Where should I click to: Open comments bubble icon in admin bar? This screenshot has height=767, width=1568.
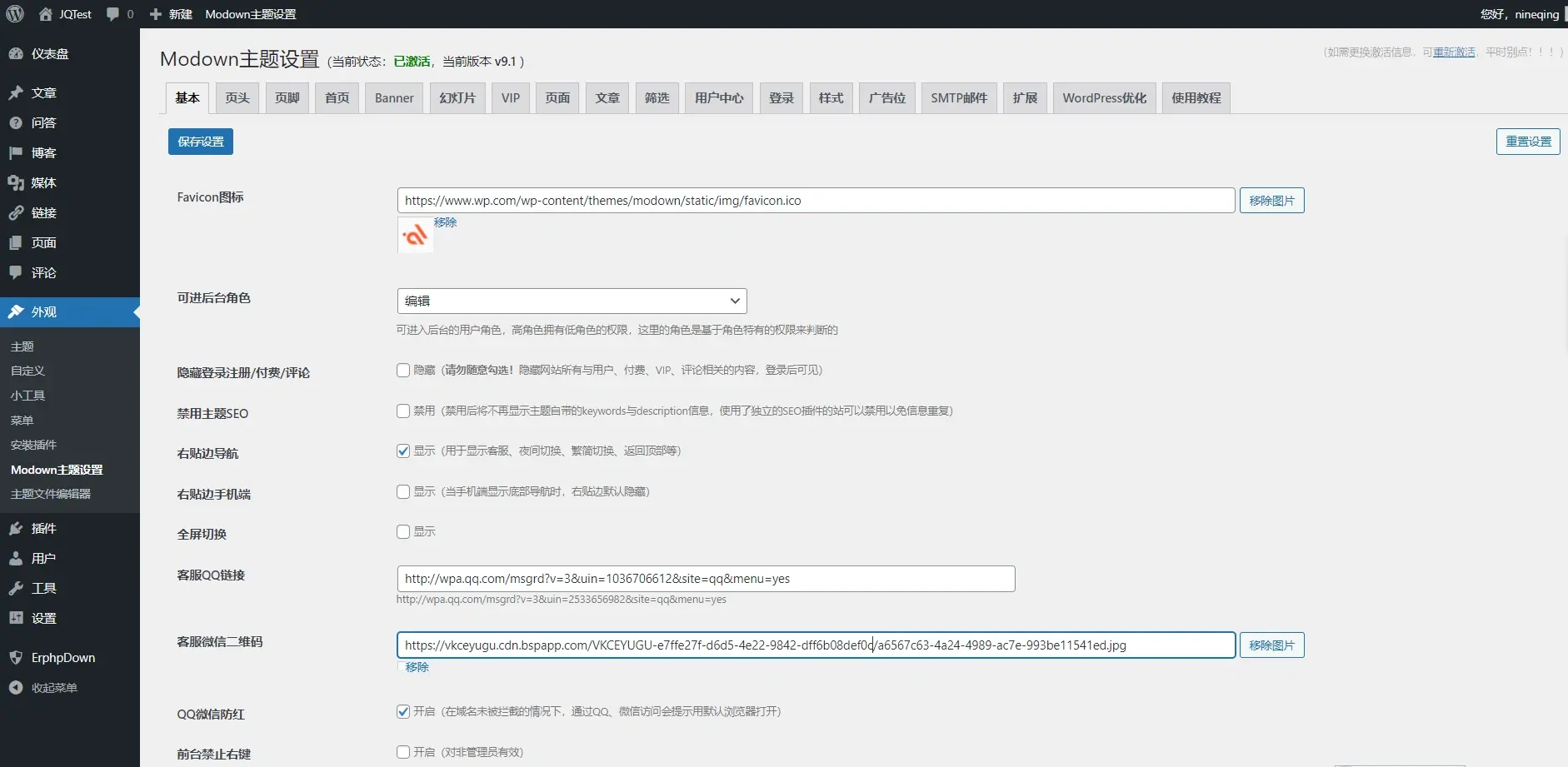113,14
